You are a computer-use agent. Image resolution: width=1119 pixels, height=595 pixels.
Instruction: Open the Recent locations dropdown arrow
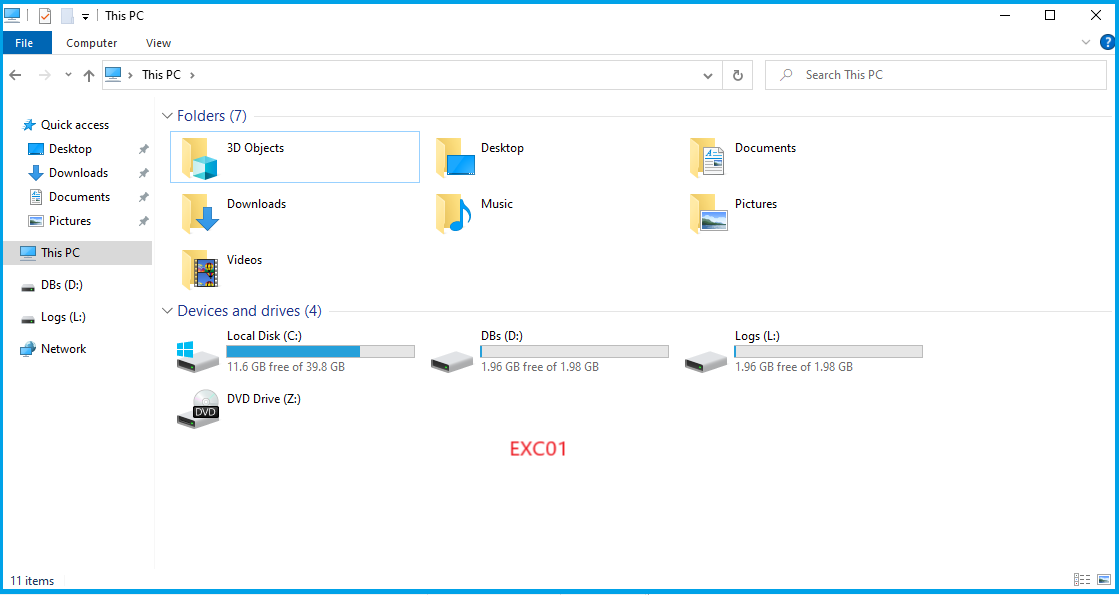(68, 75)
